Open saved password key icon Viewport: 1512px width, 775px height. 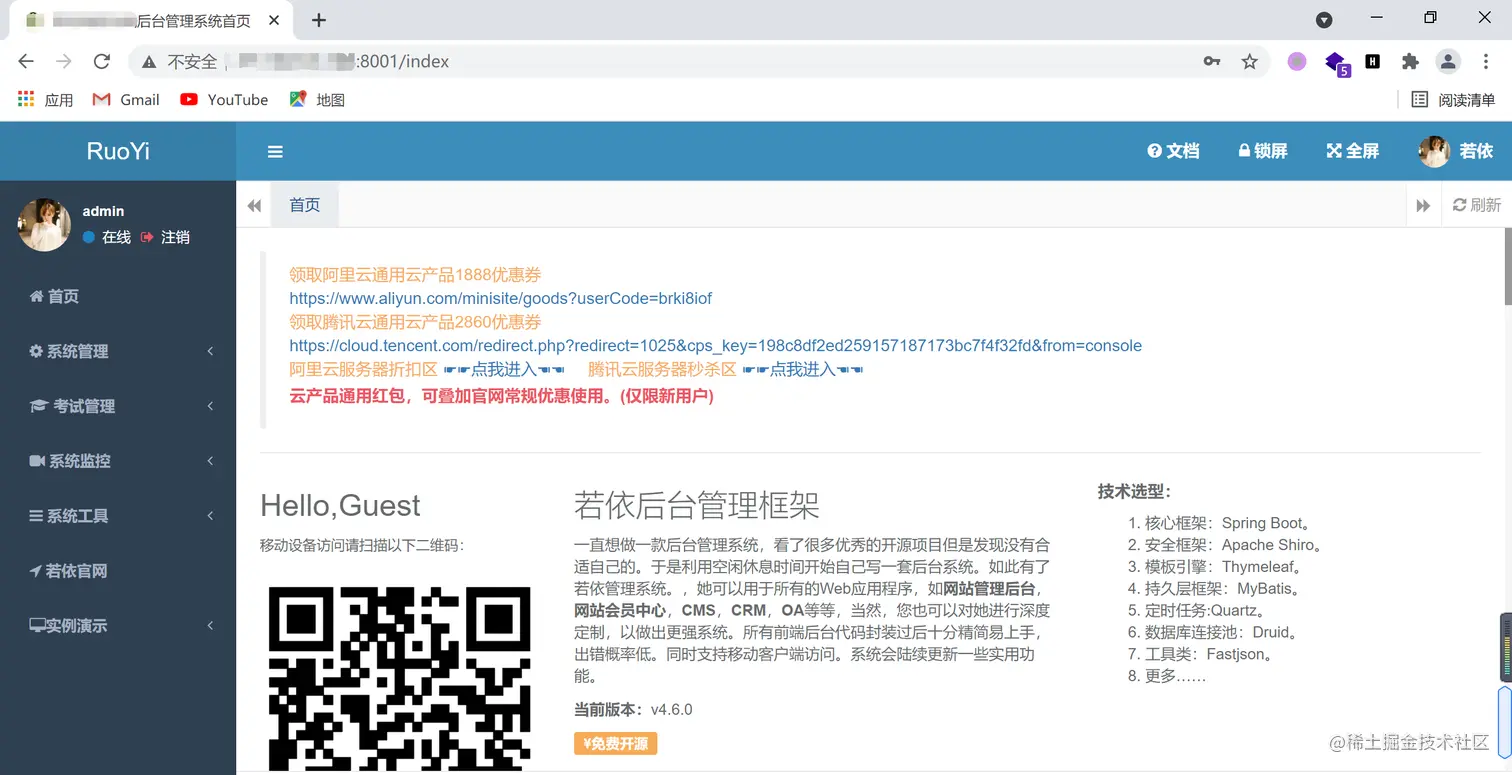click(x=1212, y=61)
